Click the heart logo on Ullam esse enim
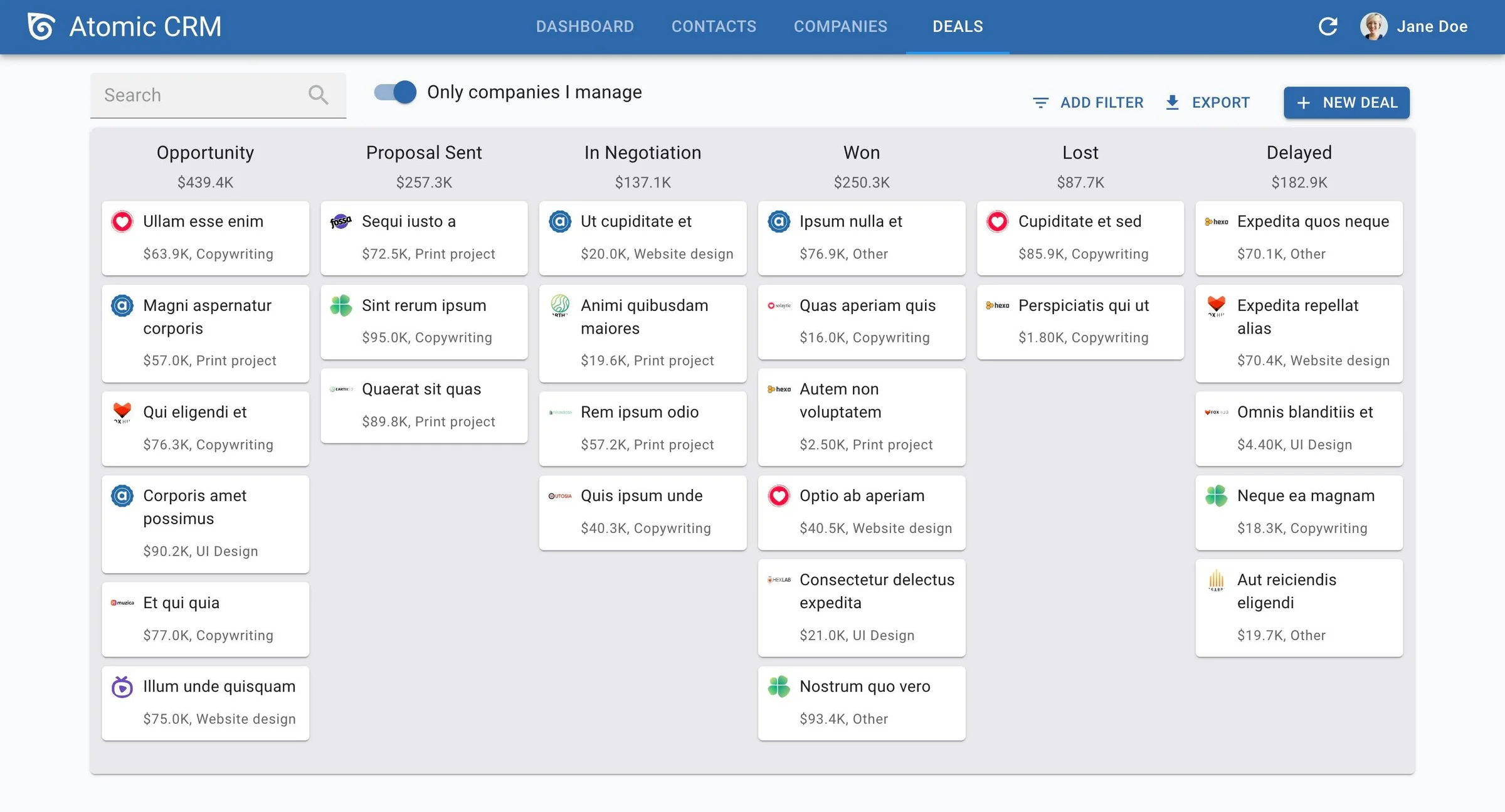This screenshot has height=812, width=1505. point(122,221)
